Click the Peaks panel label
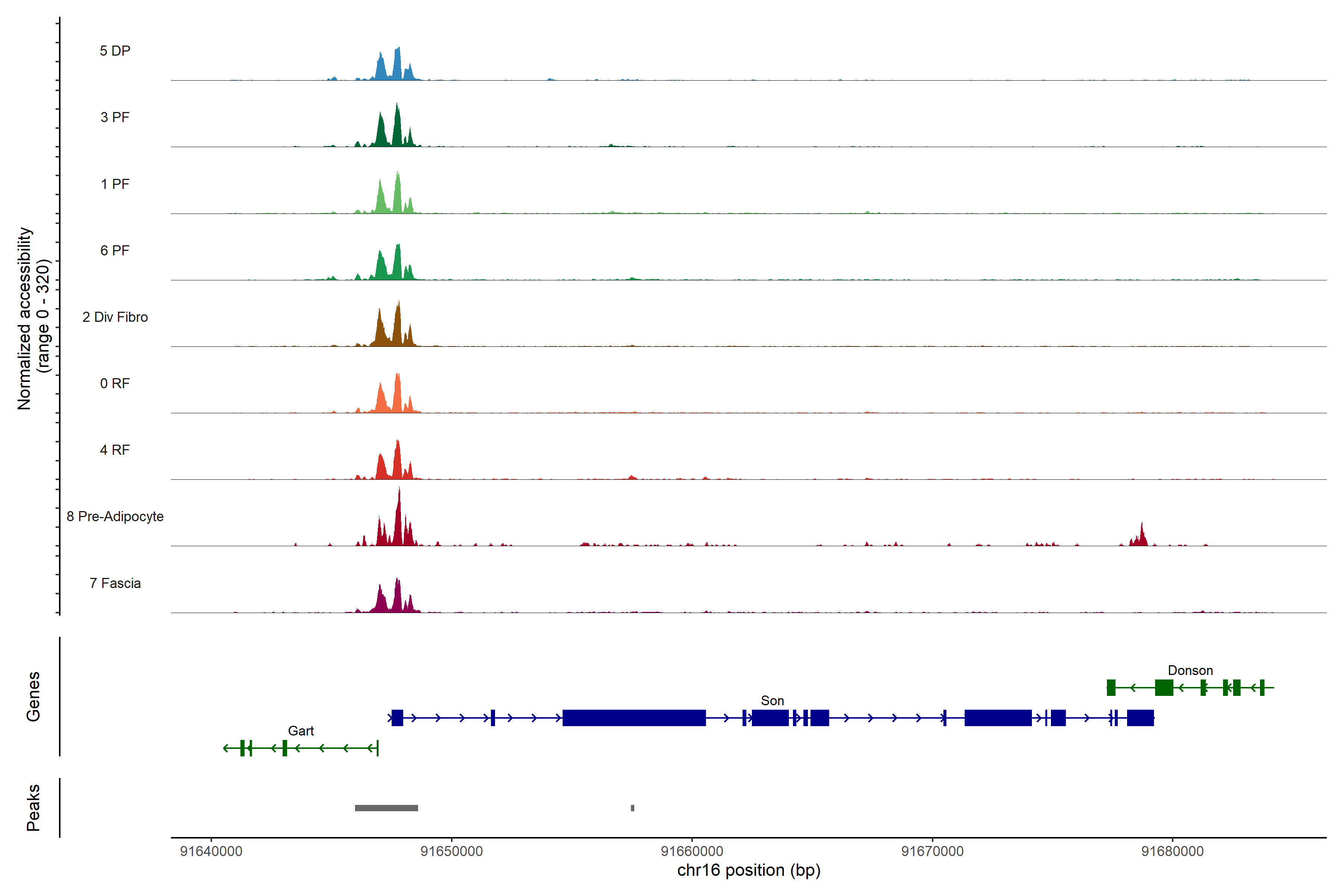Viewport: 1344px width, 896px height. pos(33,808)
